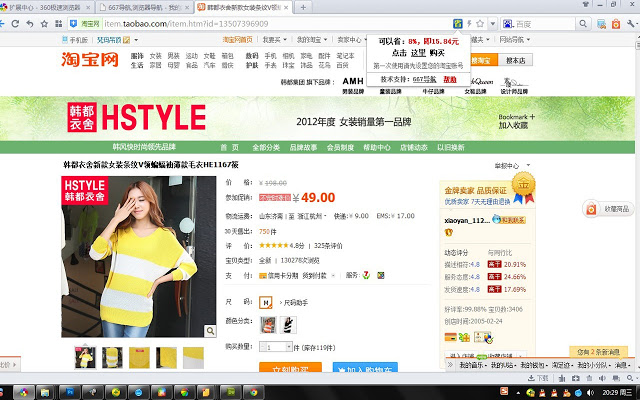
Task: Click the HSTYLE store logo banner
Action: click(137, 117)
